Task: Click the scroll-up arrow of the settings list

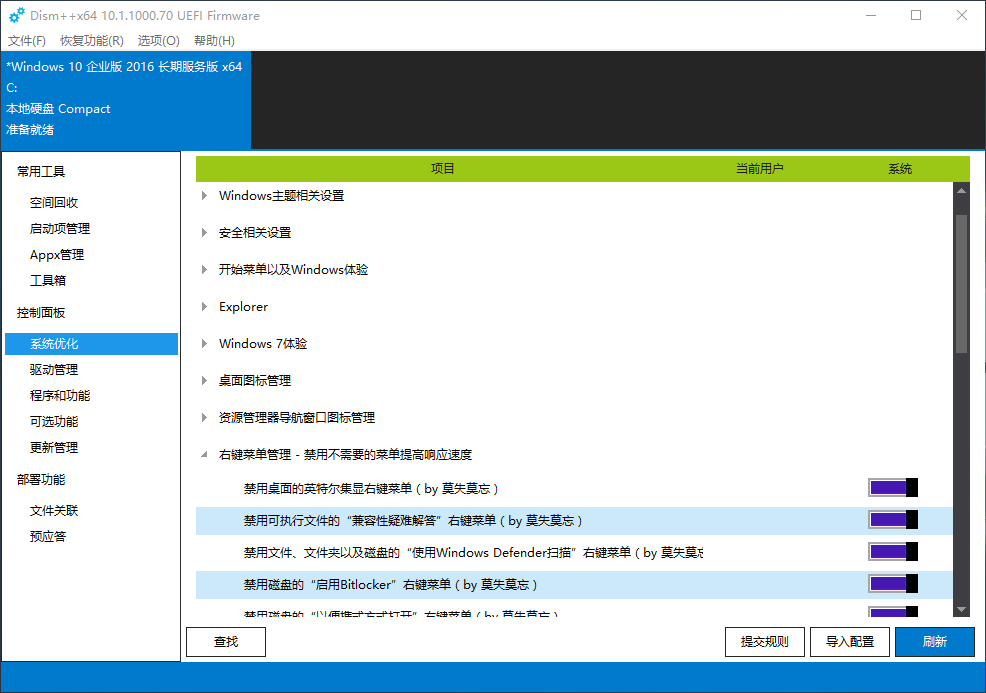Action: point(961,190)
